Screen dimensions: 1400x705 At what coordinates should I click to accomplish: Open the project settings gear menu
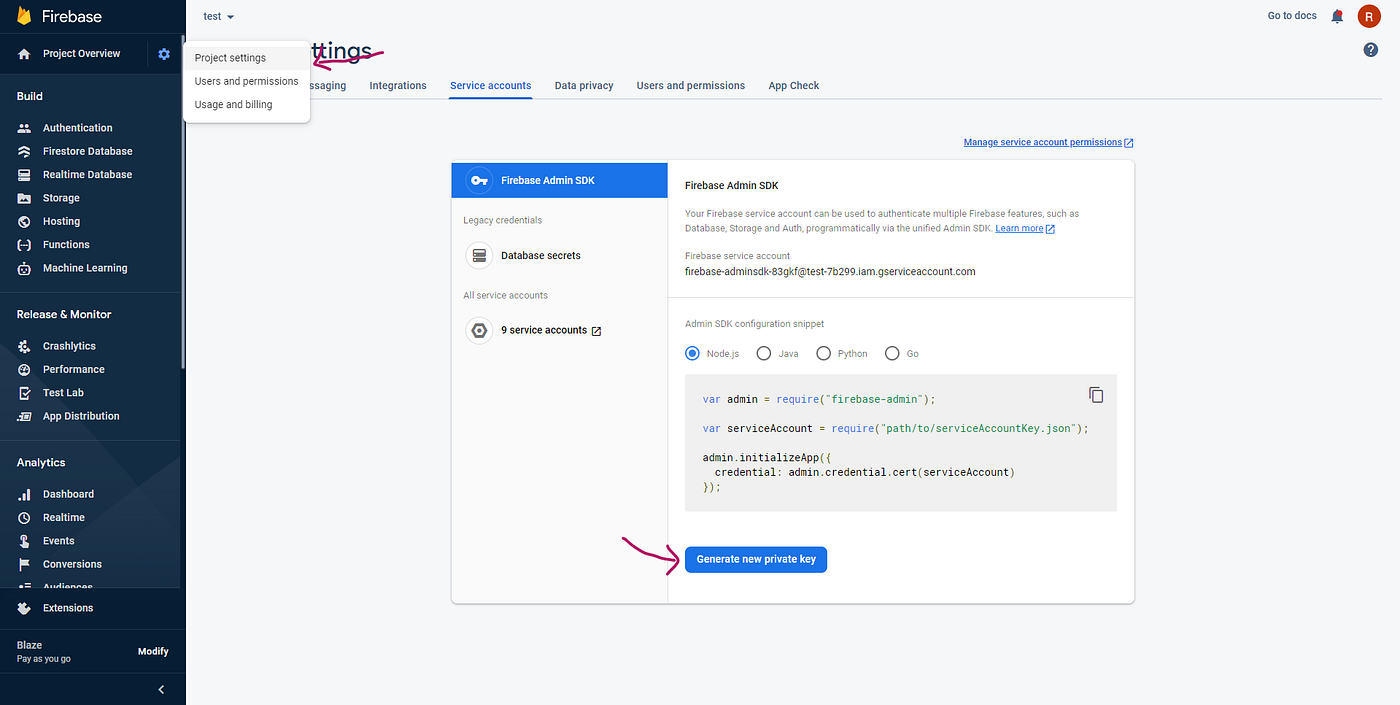tap(163, 53)
